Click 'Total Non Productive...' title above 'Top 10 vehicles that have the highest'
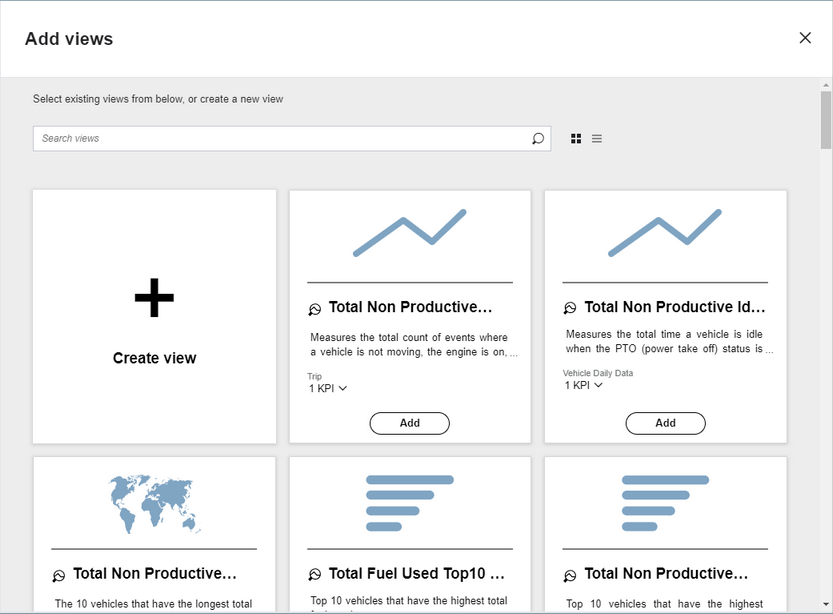 (x=666, y=574)
